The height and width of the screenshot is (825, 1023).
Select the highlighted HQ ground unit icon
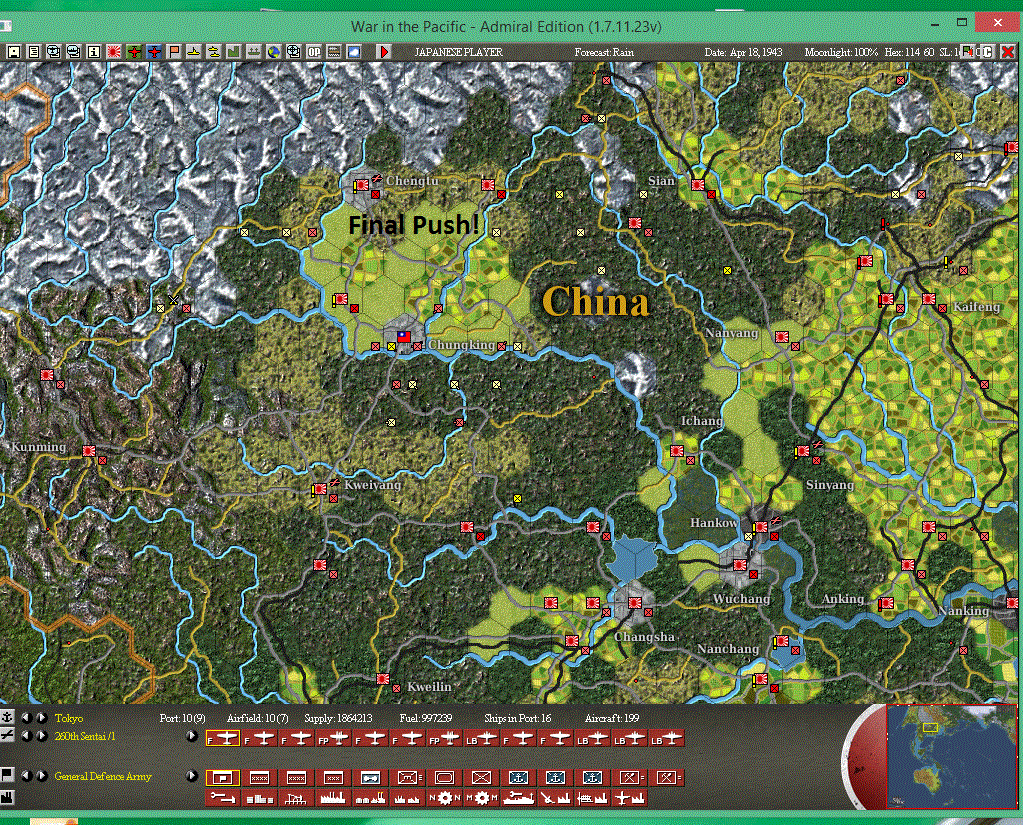(222, 777)
